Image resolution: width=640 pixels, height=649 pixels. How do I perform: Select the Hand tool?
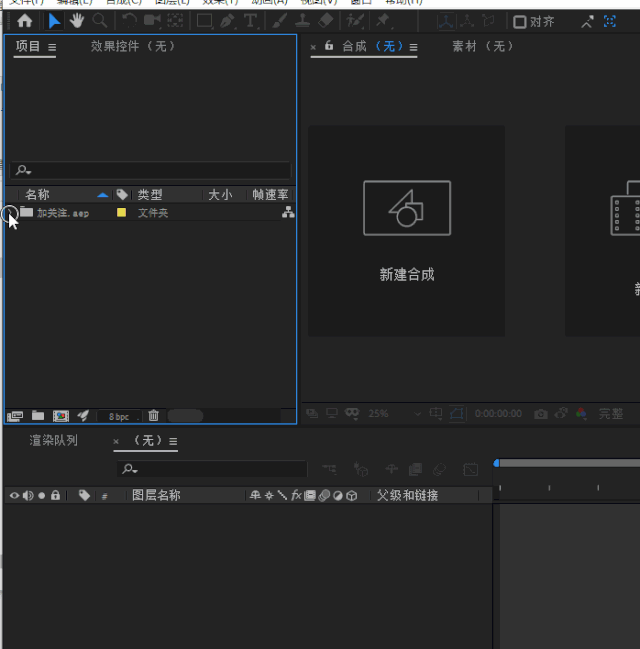pos(77,21)
